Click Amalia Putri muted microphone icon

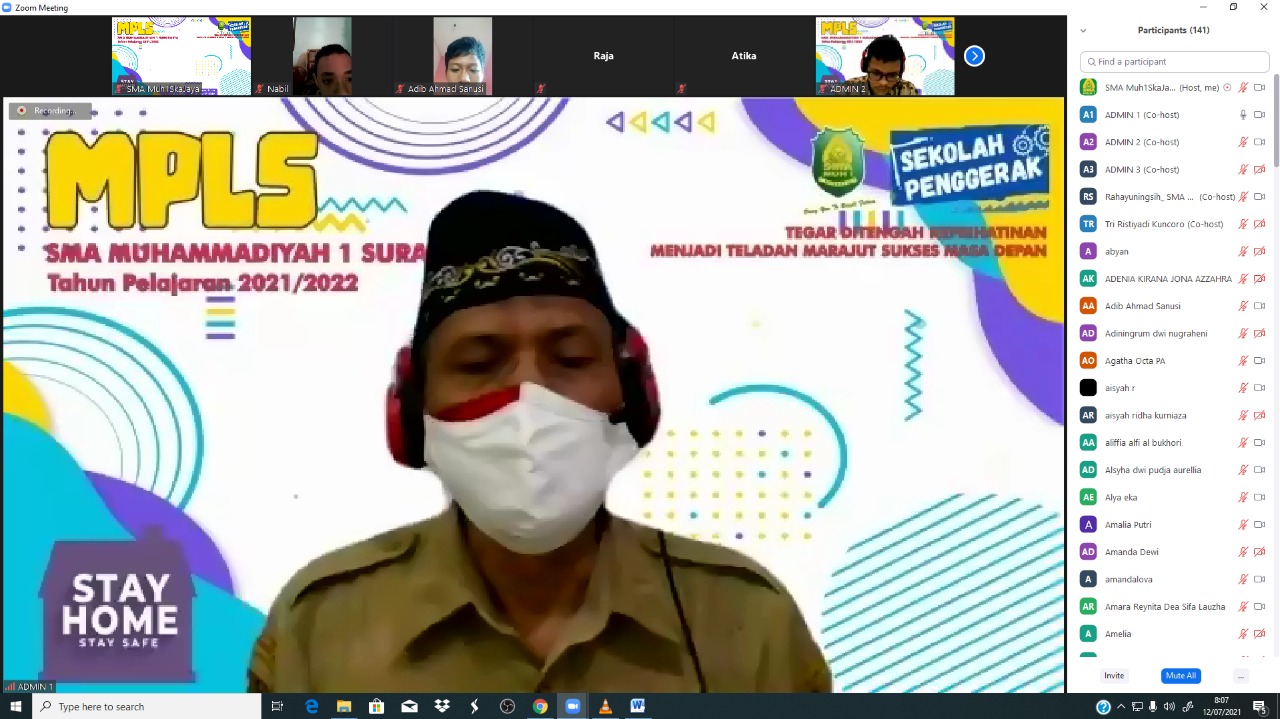point(1243,524)
